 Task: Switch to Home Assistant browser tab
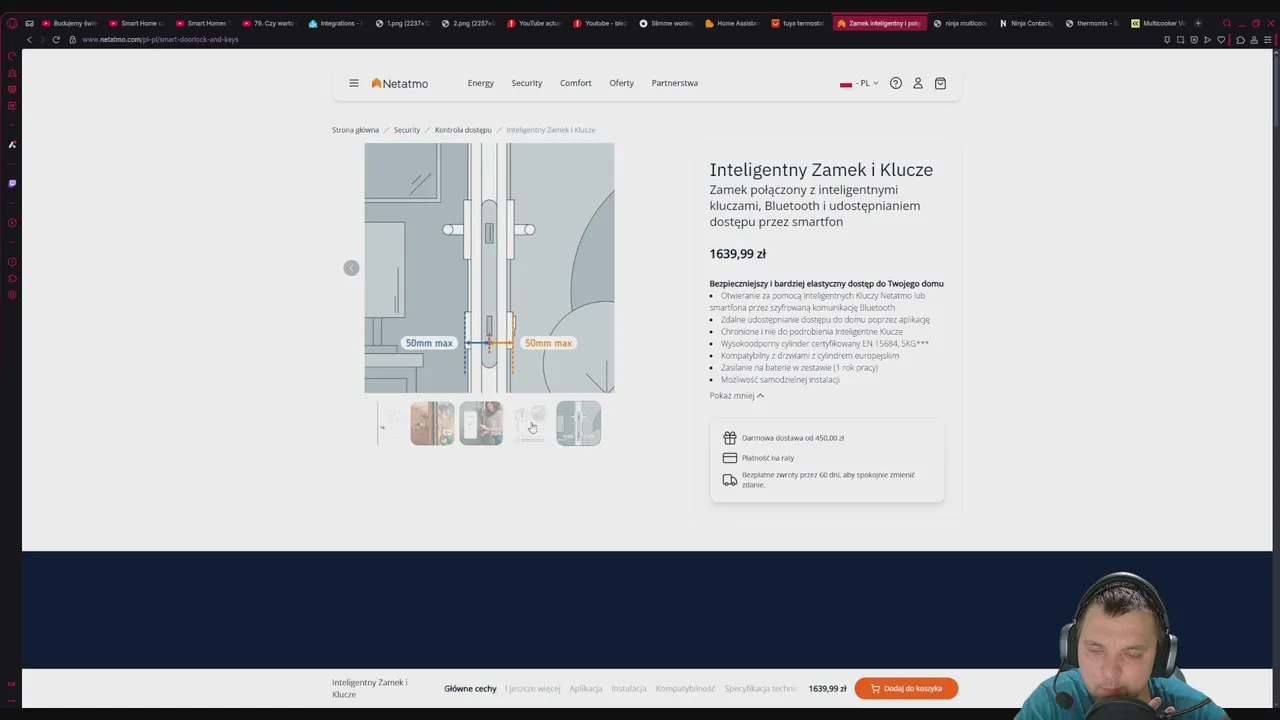[733, 23]
